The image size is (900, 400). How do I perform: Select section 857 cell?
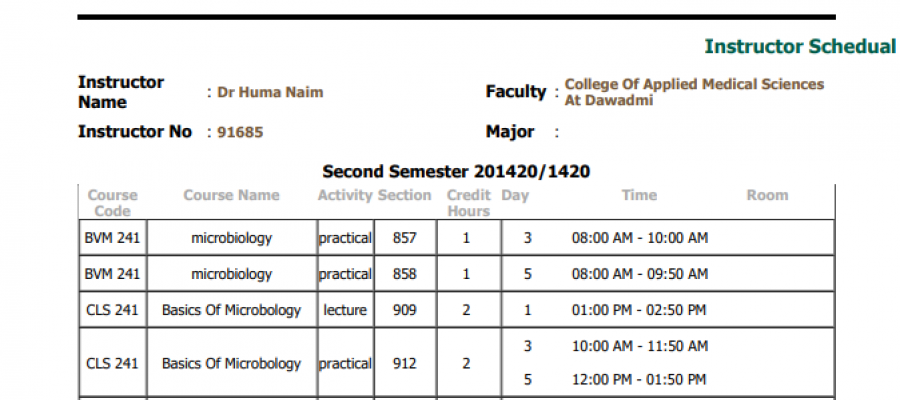coord(405,238)
